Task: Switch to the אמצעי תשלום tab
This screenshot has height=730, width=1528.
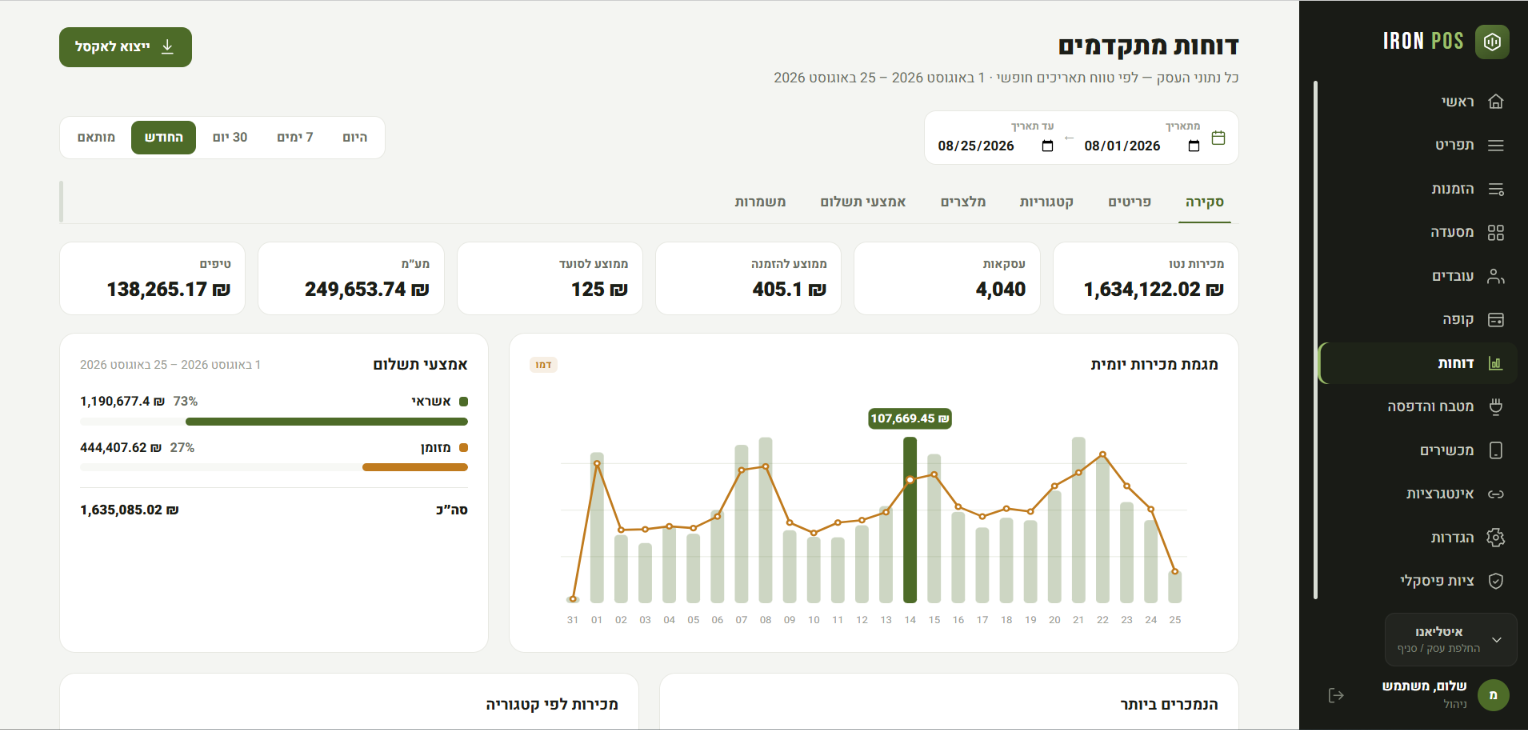Action: coord(863,202)
